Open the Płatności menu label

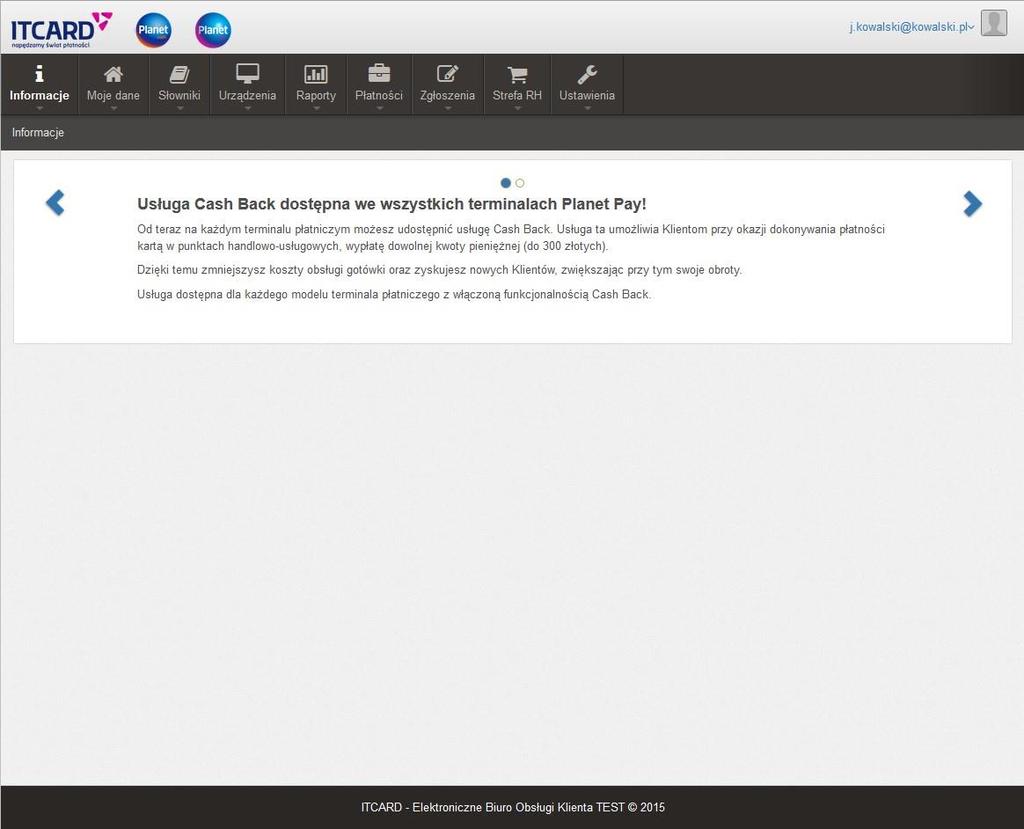click(379, 95)
